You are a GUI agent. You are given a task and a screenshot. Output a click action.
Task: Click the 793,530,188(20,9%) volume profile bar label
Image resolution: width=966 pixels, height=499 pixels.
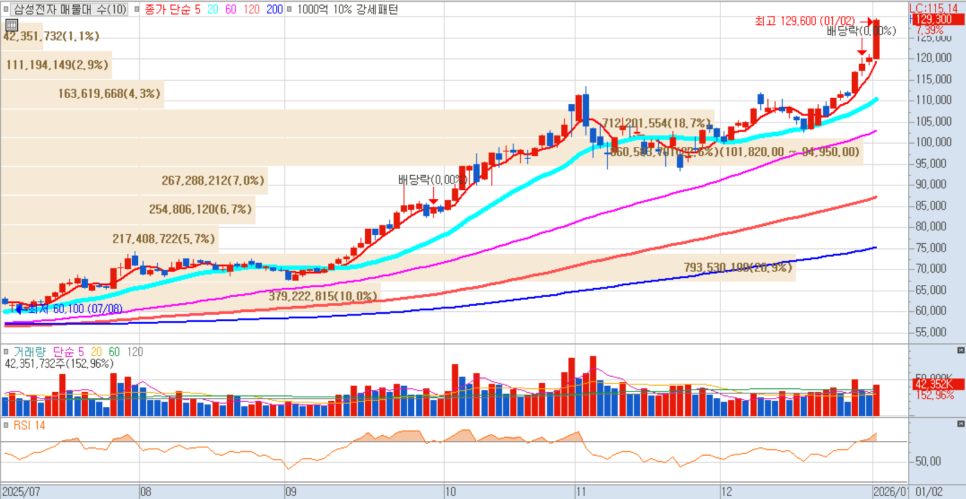[738, 268]
